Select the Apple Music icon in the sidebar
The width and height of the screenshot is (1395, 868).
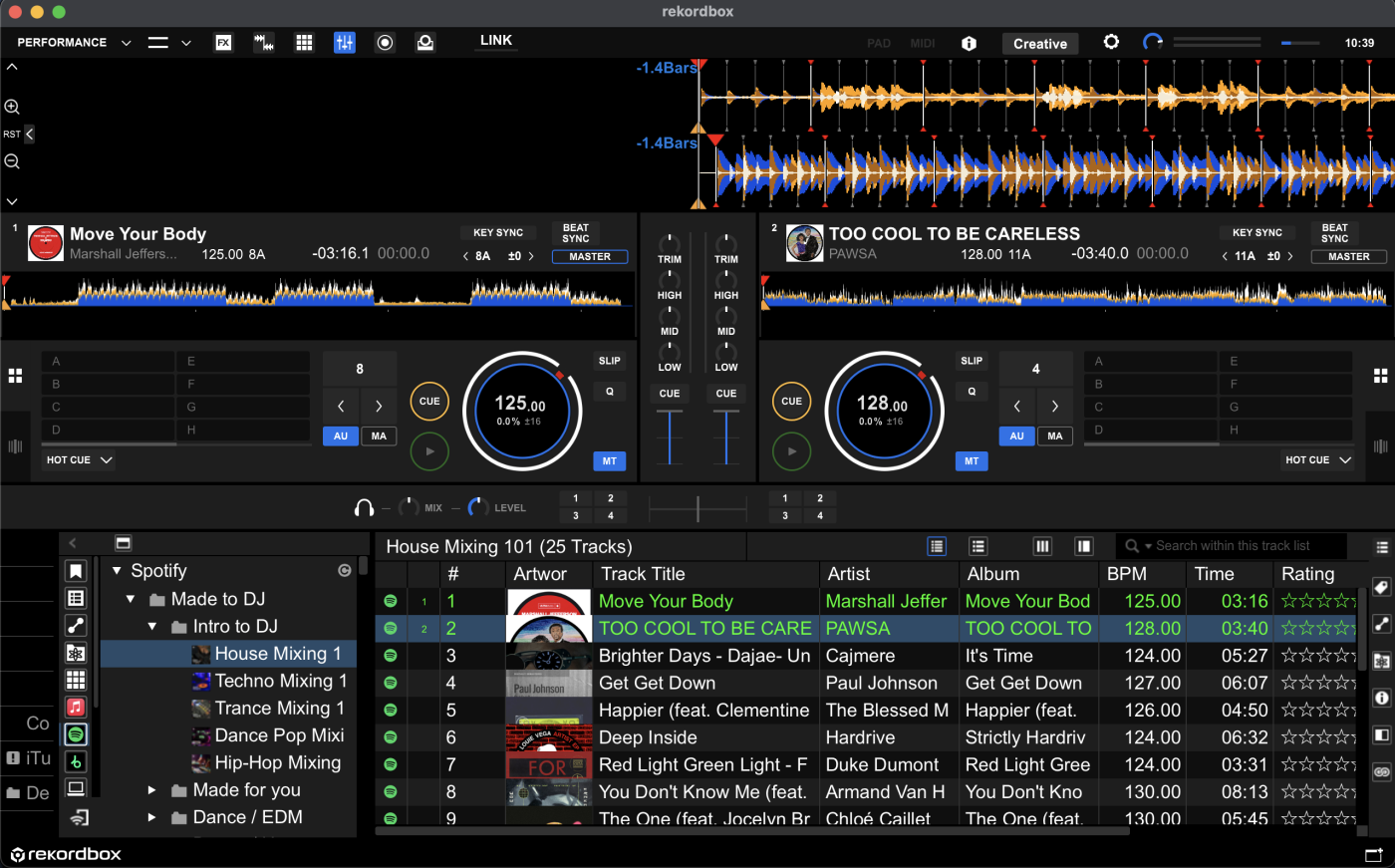(x=76, y=708)
